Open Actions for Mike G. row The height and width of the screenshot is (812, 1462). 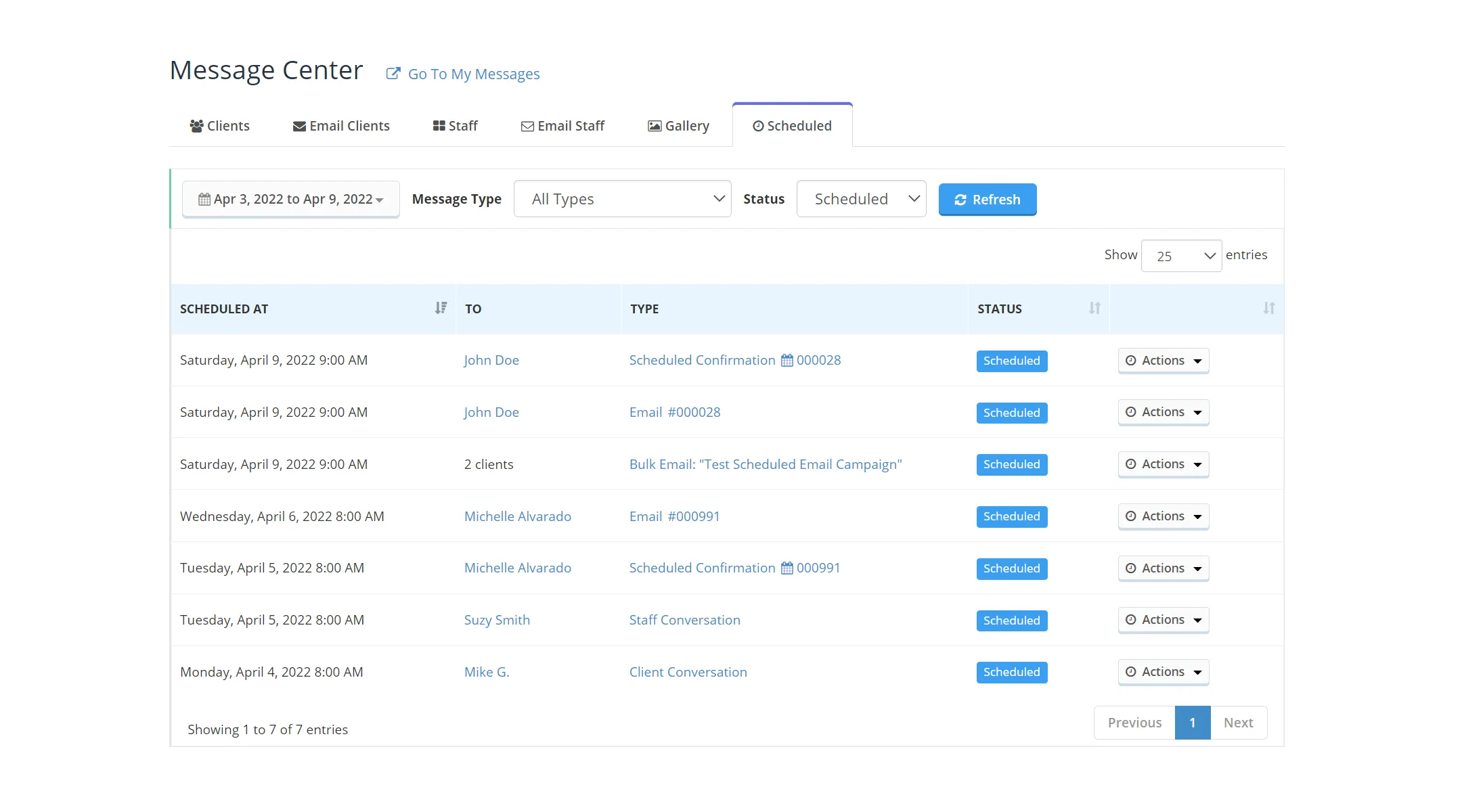(x=1164, y=672)
